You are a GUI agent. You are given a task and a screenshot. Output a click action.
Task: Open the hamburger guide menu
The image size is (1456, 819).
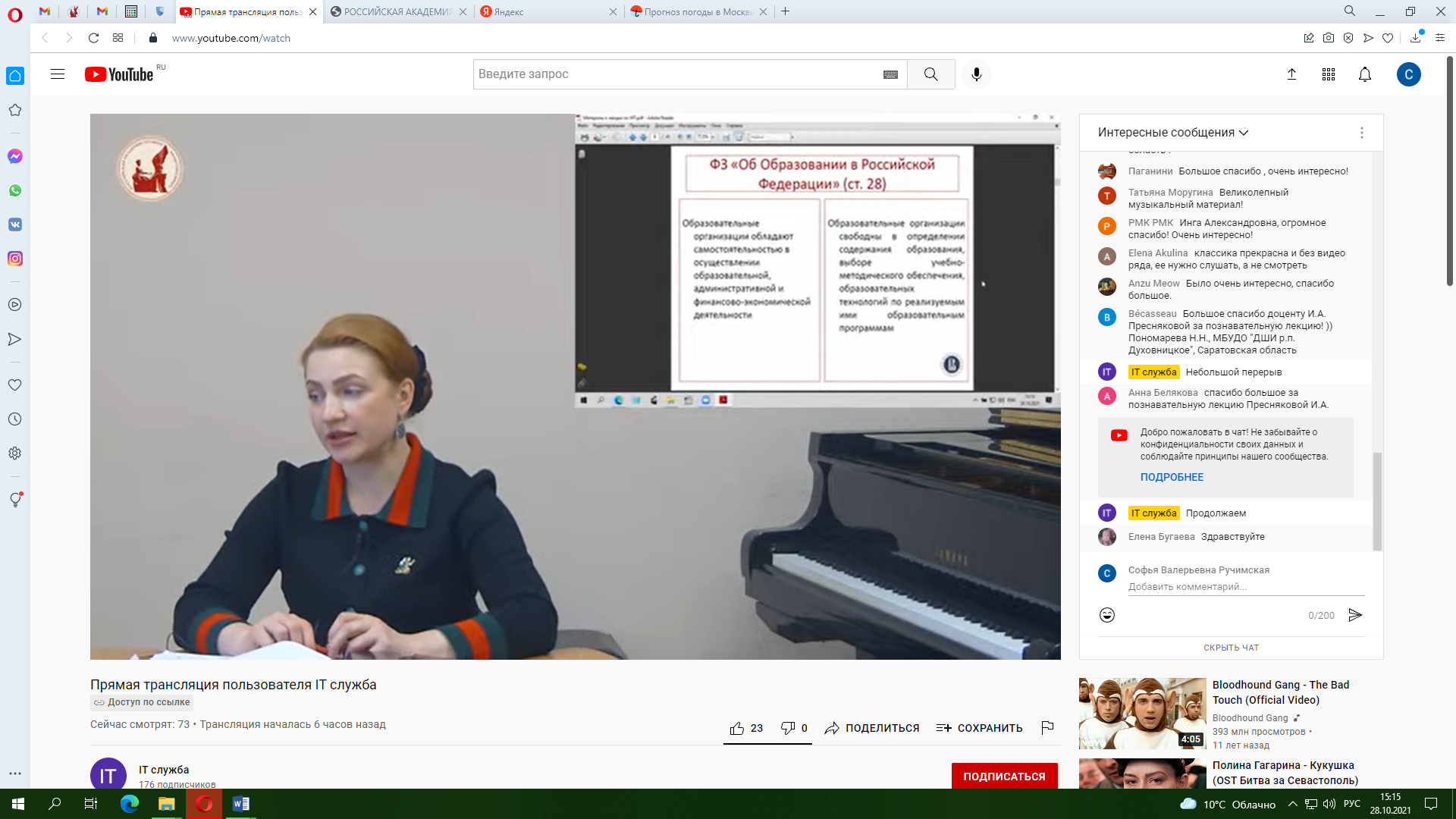coord(58,74)
